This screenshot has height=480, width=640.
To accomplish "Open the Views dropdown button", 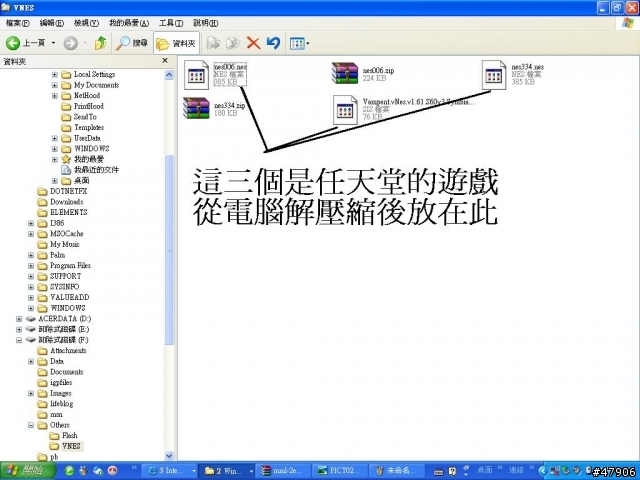I will point(299,43).
